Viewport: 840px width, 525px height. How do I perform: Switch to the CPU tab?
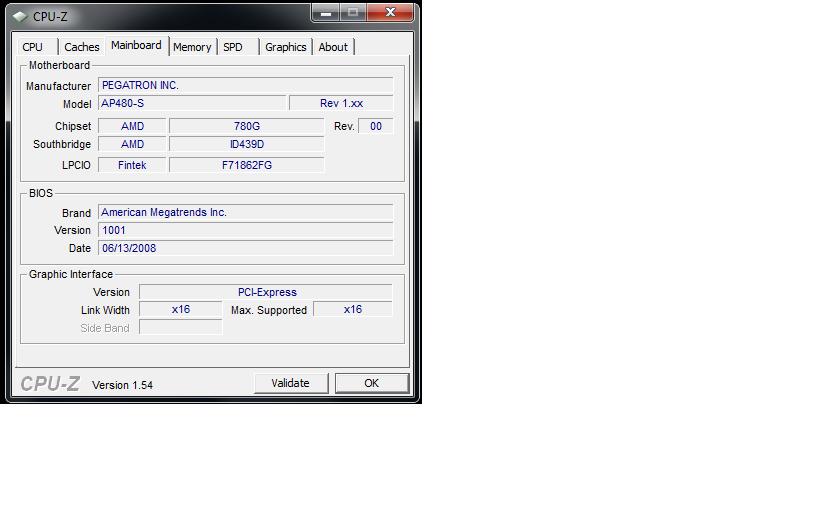tap(36, 47)
